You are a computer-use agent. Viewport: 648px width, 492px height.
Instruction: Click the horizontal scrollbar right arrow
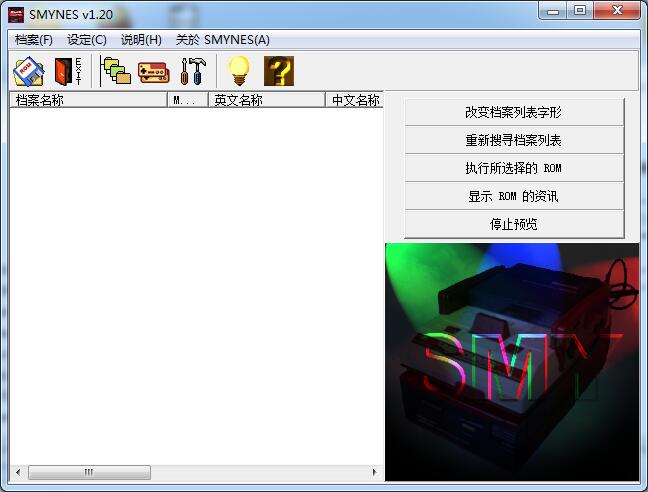click(375, 472)
